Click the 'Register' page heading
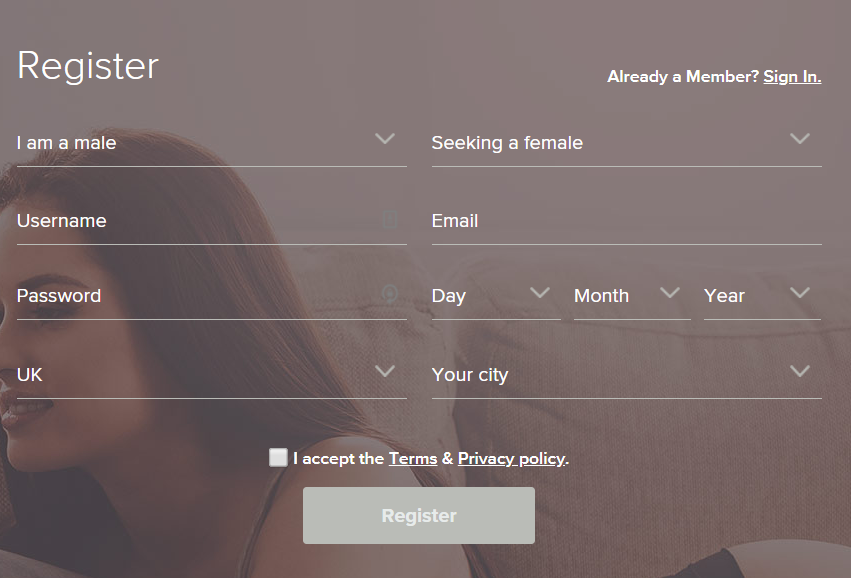Image resolution: width=851 pixels, height=578 pixels. coord(88,66)
